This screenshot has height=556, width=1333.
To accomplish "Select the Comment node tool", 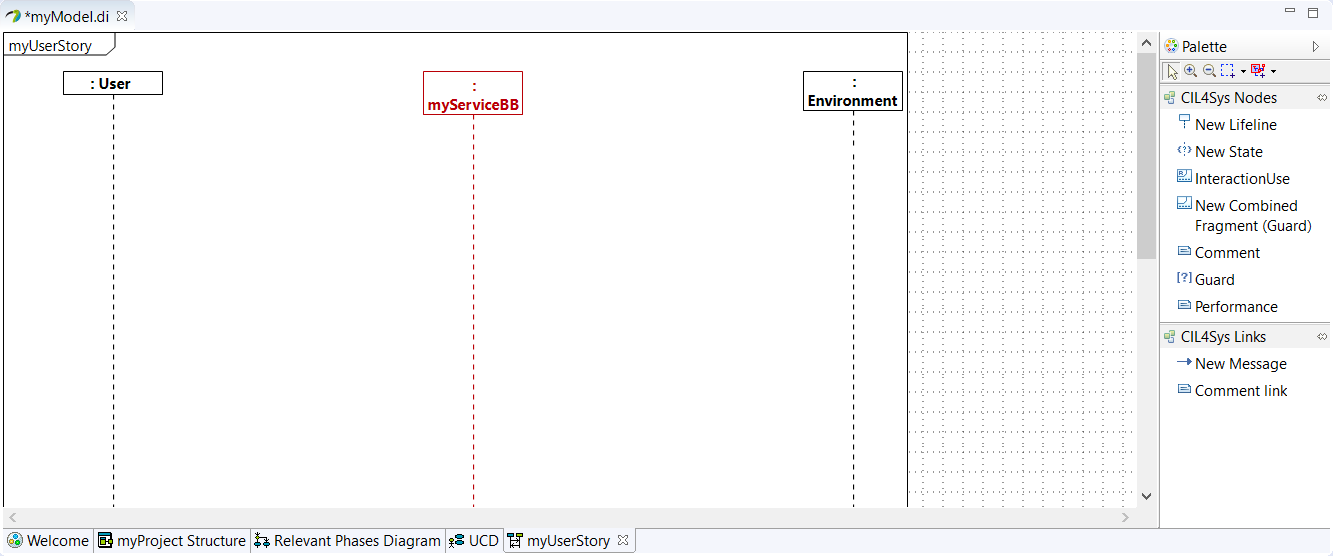I will point(1218,253).
